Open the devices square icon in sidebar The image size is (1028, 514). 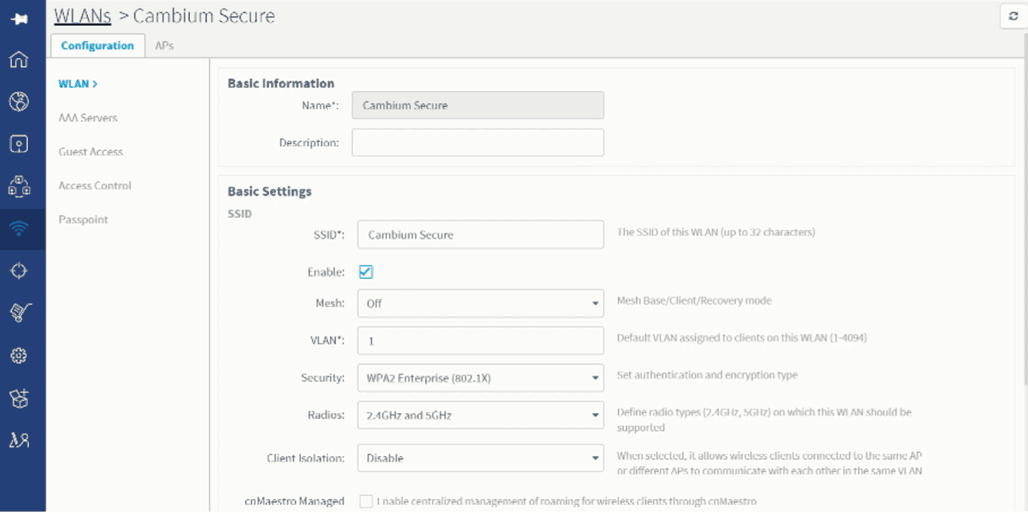(19, 144)
